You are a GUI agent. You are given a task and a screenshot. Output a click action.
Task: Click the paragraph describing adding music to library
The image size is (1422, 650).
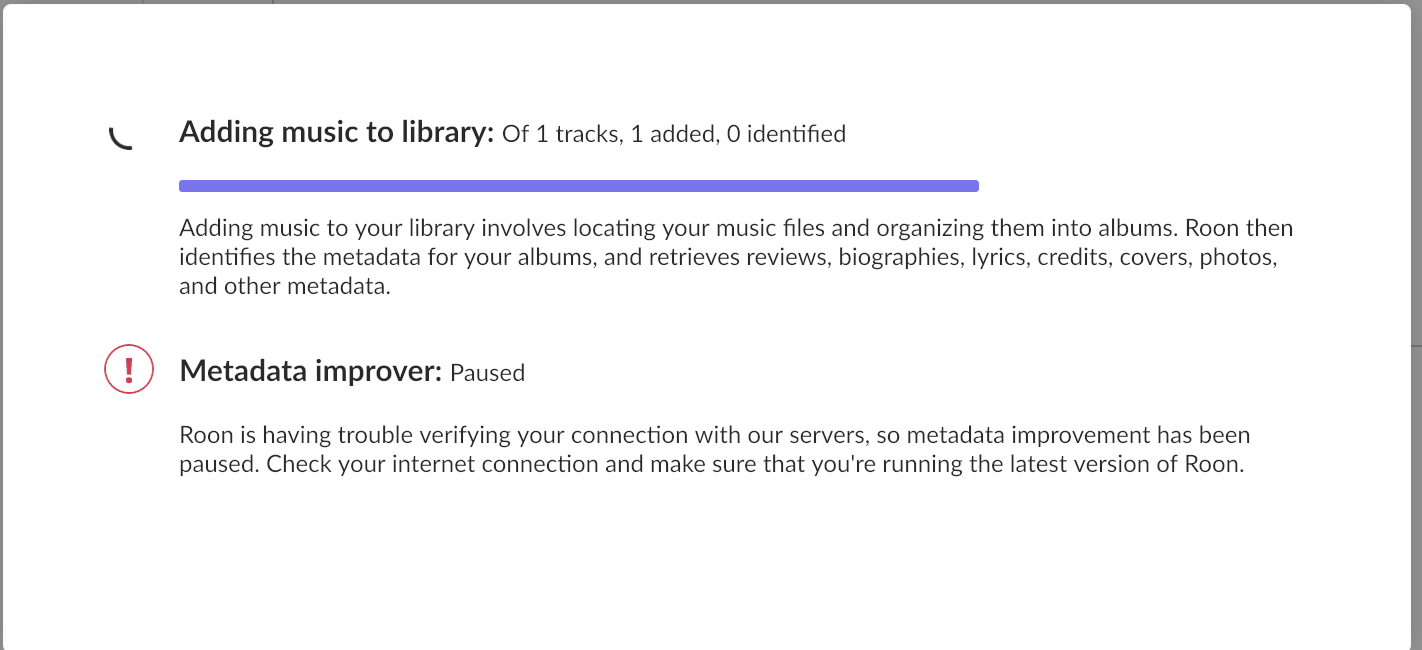736,257
